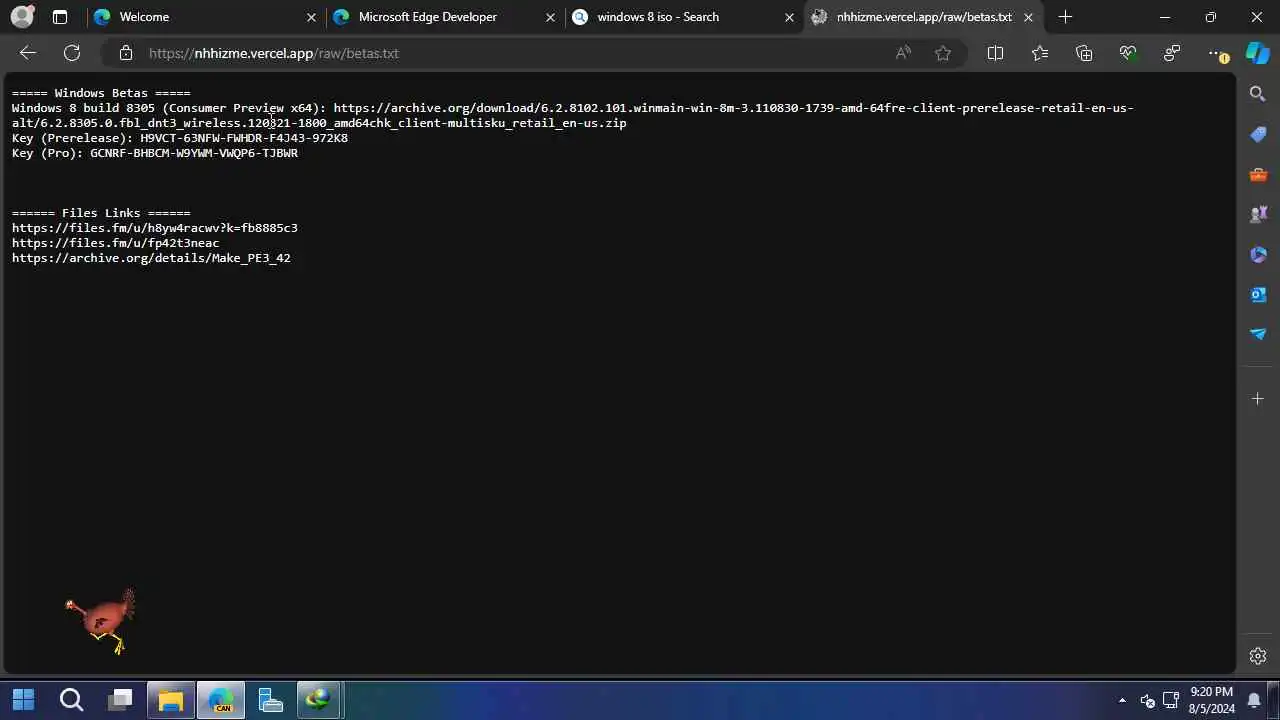The image size is (1280, 720).
Task: Open the Favorites list
Action: (x=1040, y=53)
